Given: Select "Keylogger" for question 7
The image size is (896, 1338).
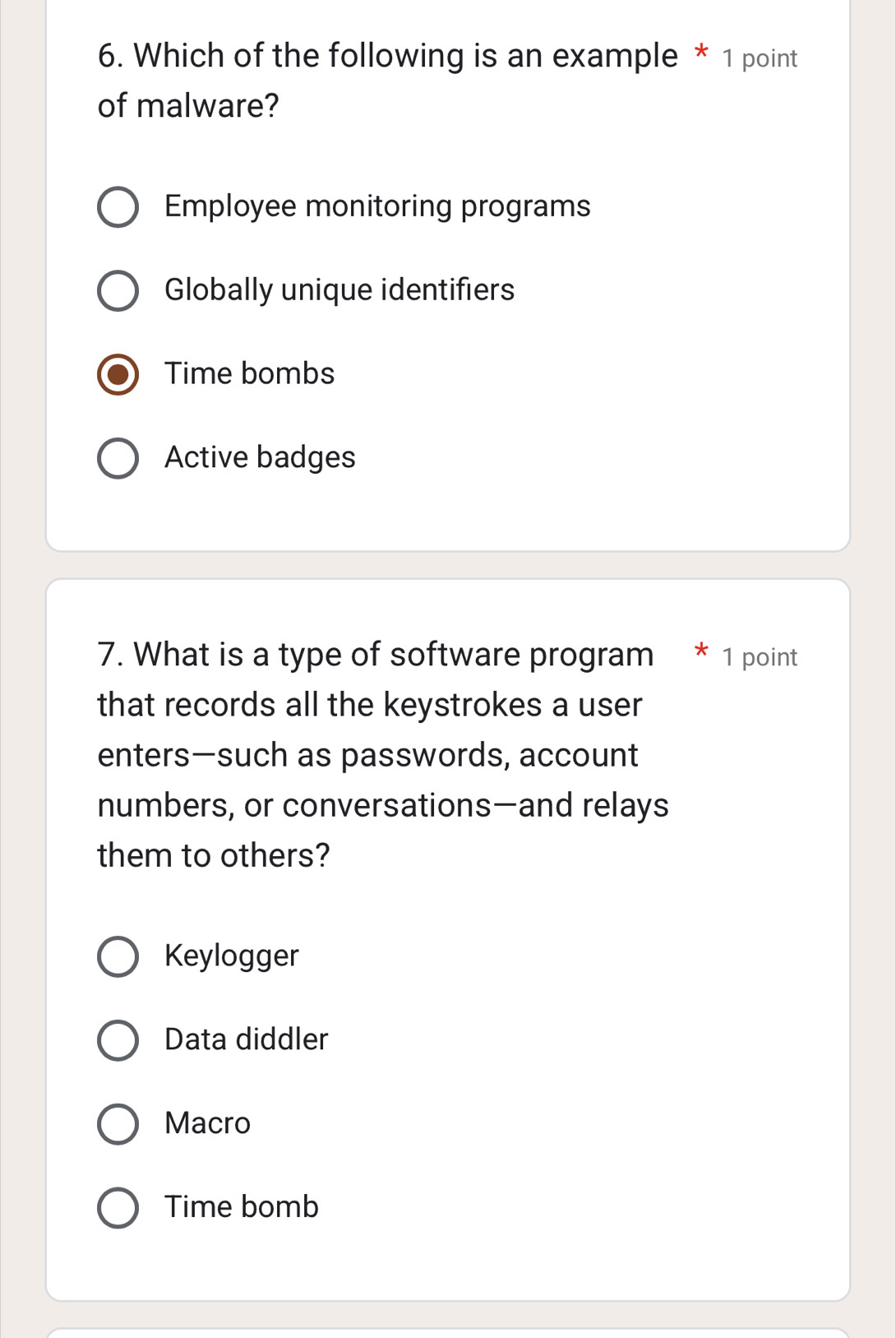Looking at the screenshot, I should tap(118, 956).
